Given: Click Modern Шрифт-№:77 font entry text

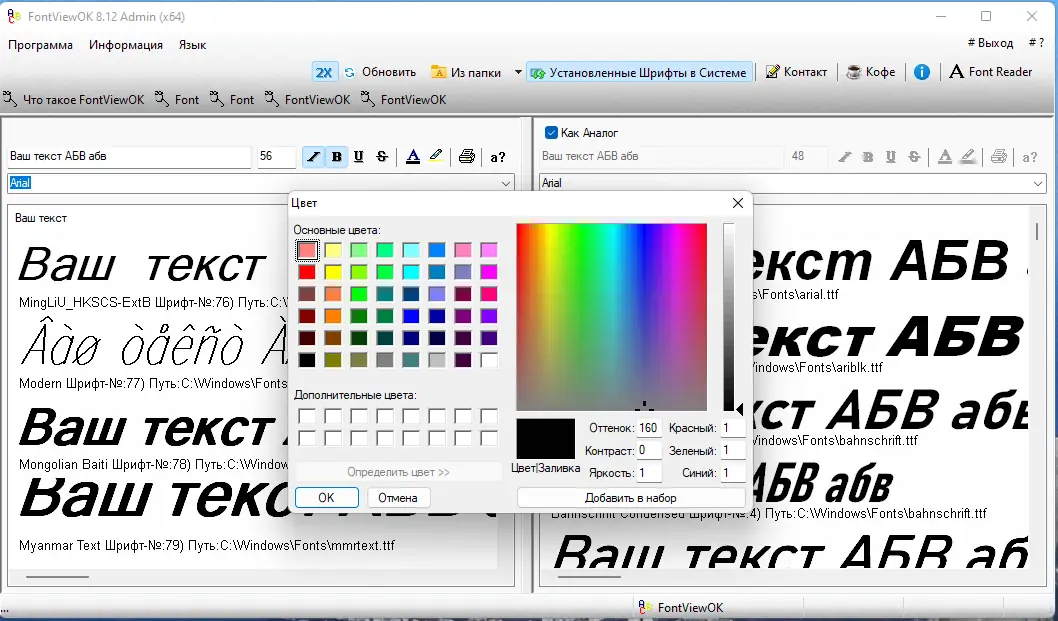Looking at the screenshot, I should [x=153, y=383].
